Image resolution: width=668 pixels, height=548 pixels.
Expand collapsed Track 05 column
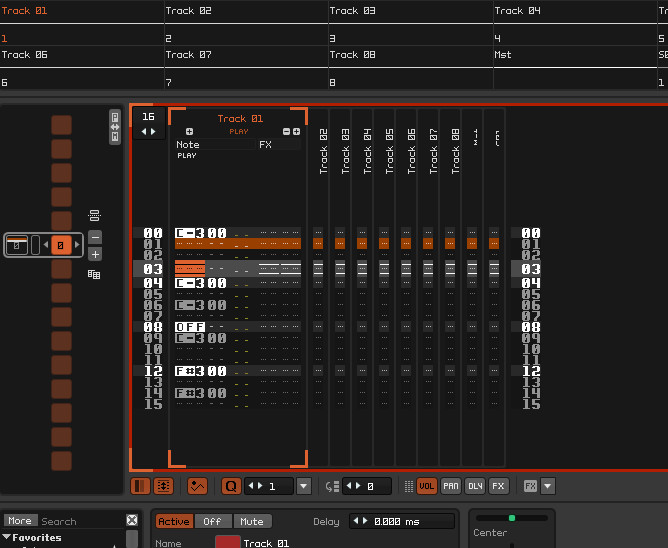click(x=389, y=151)
